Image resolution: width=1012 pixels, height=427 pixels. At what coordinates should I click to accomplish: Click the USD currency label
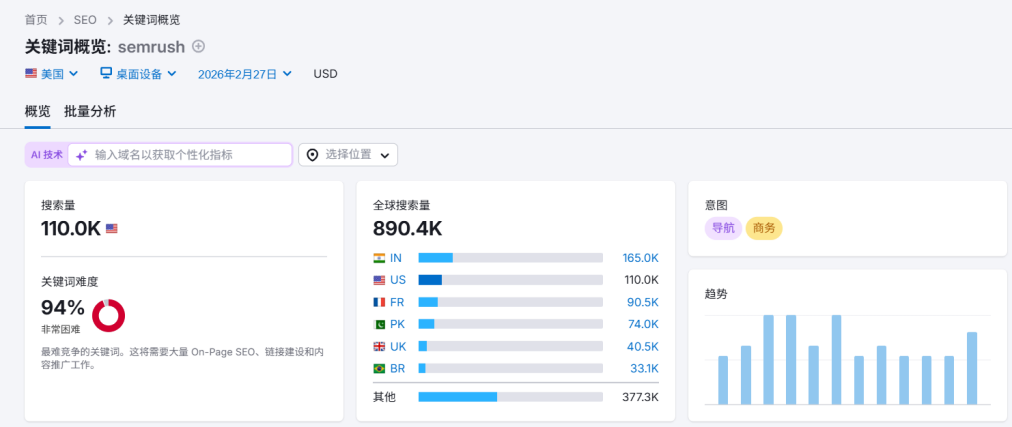point(325,74)
